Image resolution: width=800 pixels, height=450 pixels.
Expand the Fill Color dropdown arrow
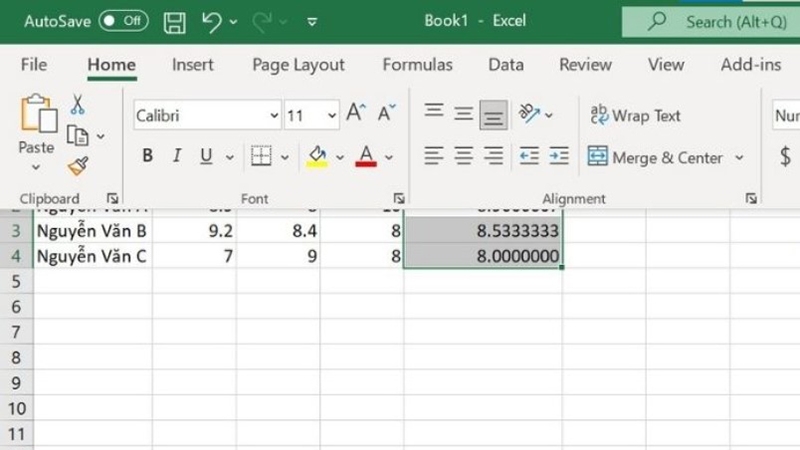340,157
